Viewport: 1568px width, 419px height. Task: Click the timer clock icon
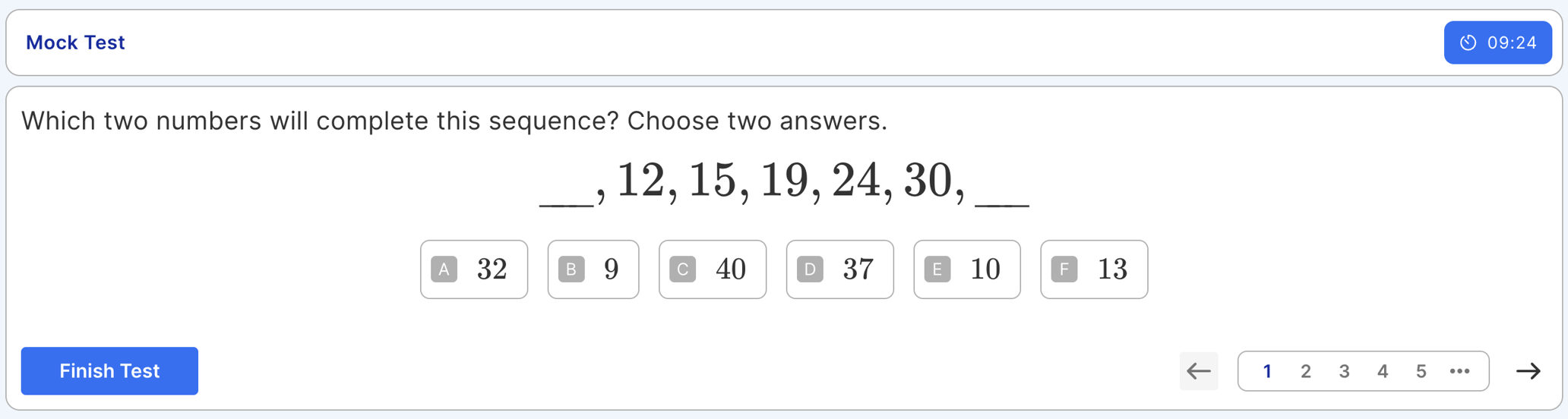(1468, 43)
